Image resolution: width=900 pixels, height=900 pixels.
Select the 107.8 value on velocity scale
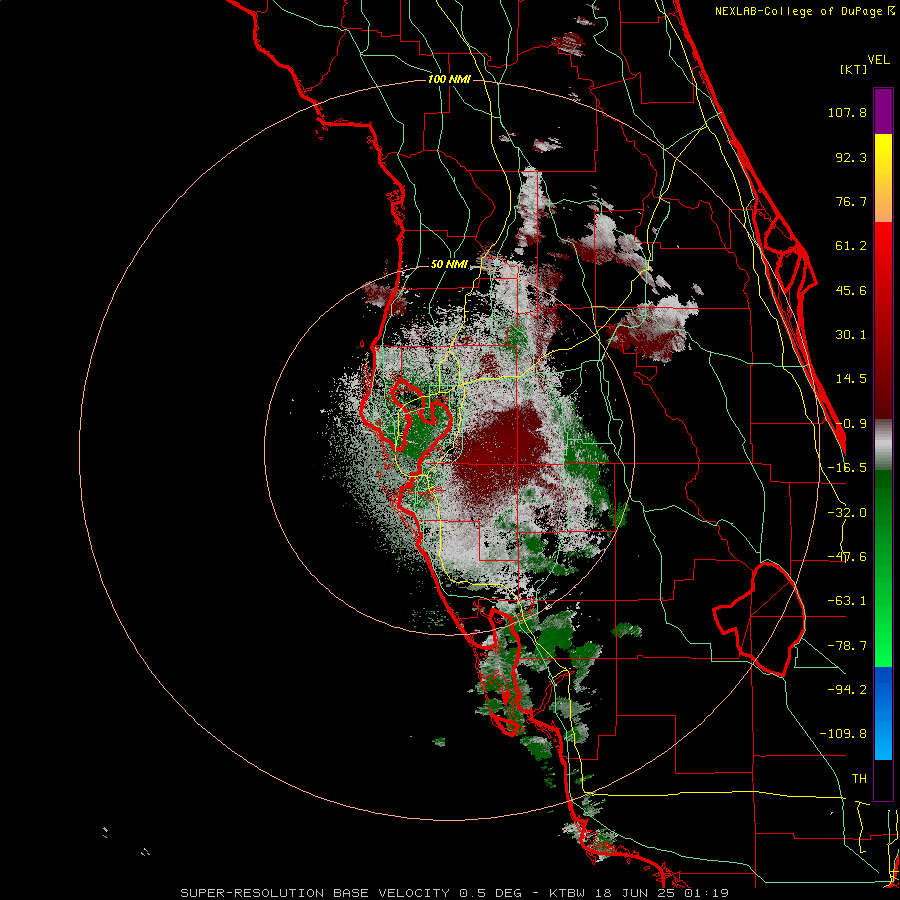(847, 112)
